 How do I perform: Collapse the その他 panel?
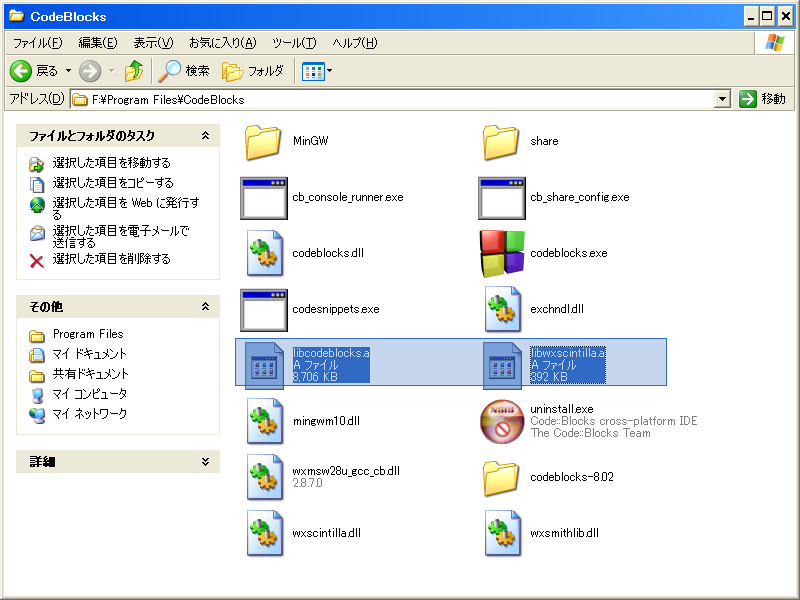click(205, 307)
